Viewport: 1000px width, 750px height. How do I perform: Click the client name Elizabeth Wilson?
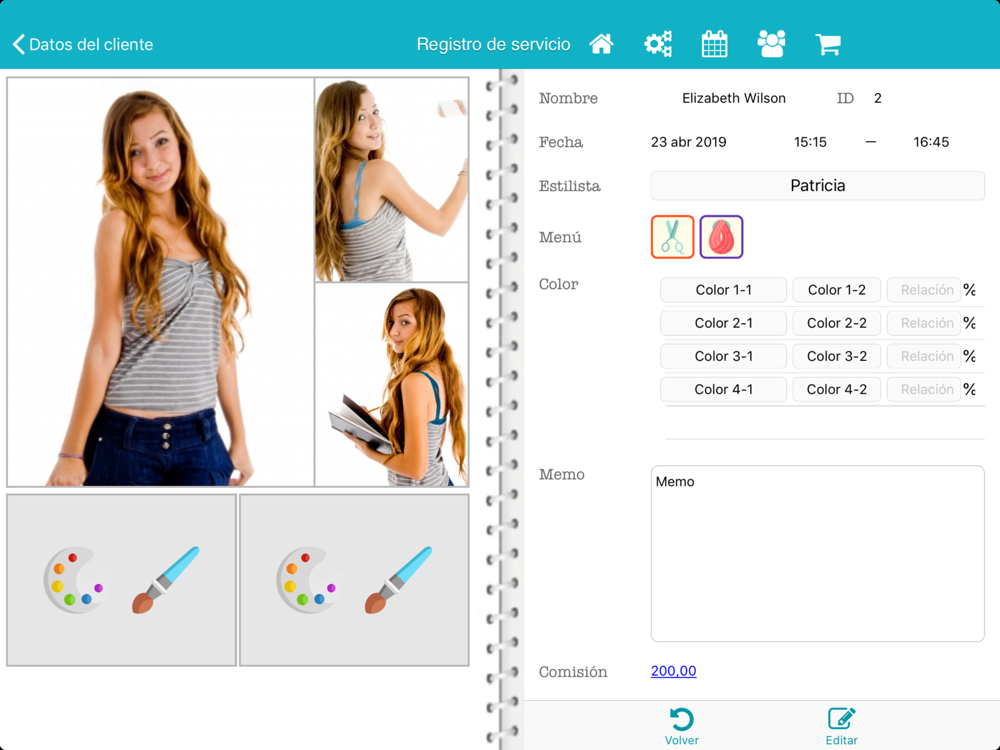click(x=734, y=98)
